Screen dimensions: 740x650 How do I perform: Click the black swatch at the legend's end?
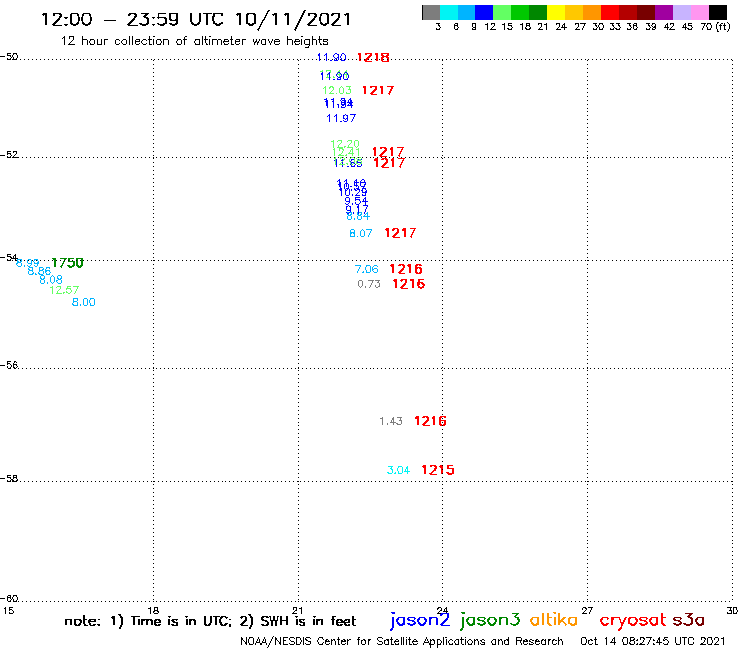point(717,12)
